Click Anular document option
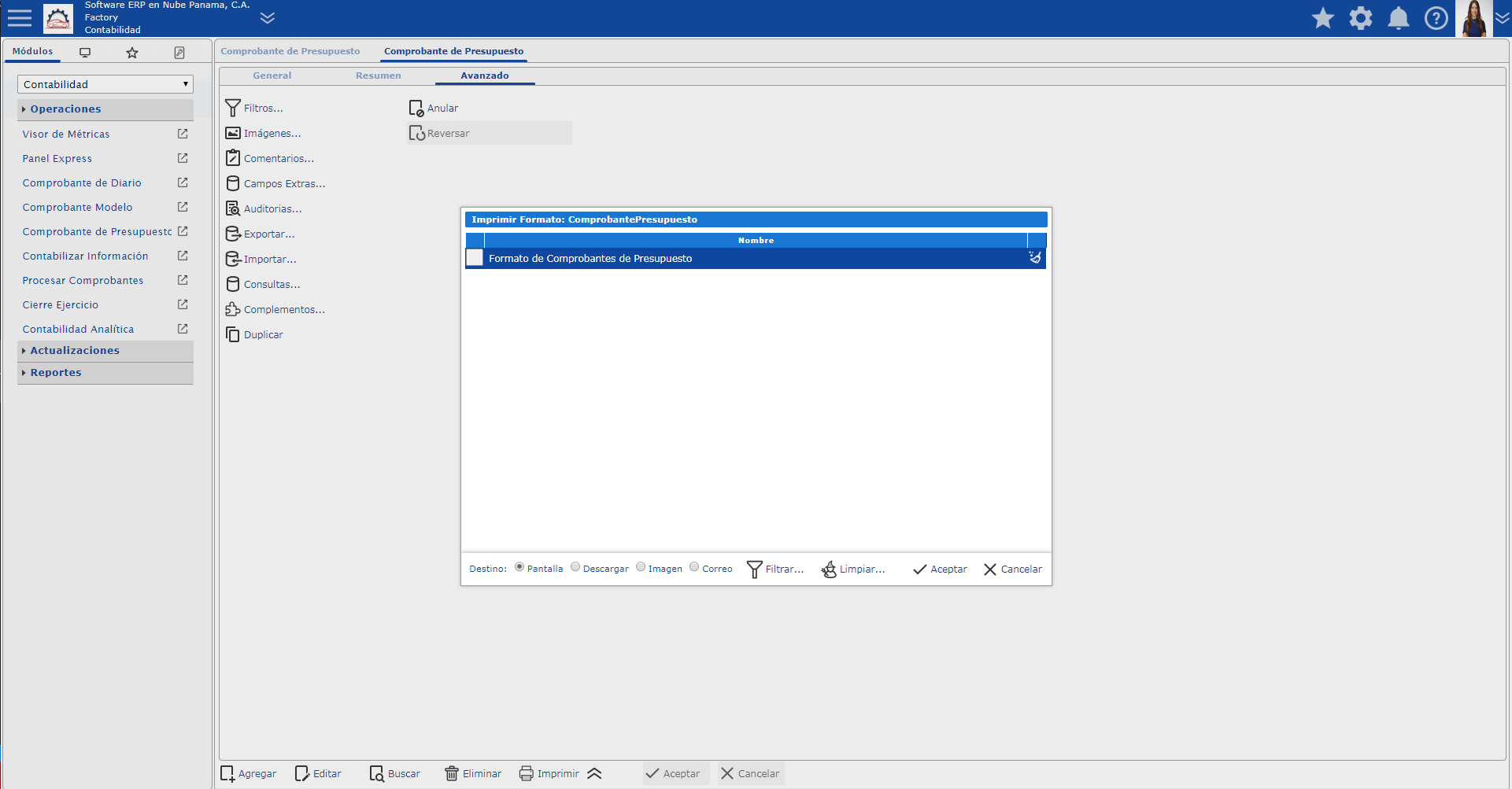 434,109
